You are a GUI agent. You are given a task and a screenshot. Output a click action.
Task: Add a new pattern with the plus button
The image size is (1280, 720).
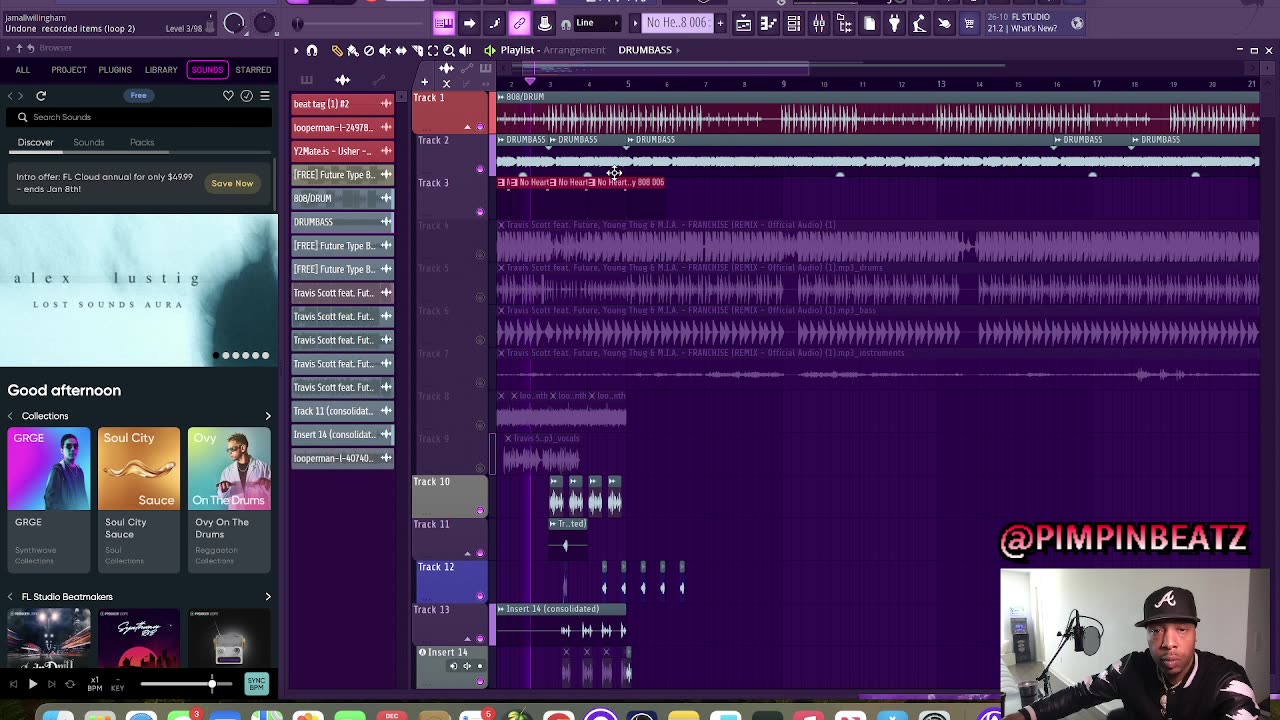click(718, 23)
